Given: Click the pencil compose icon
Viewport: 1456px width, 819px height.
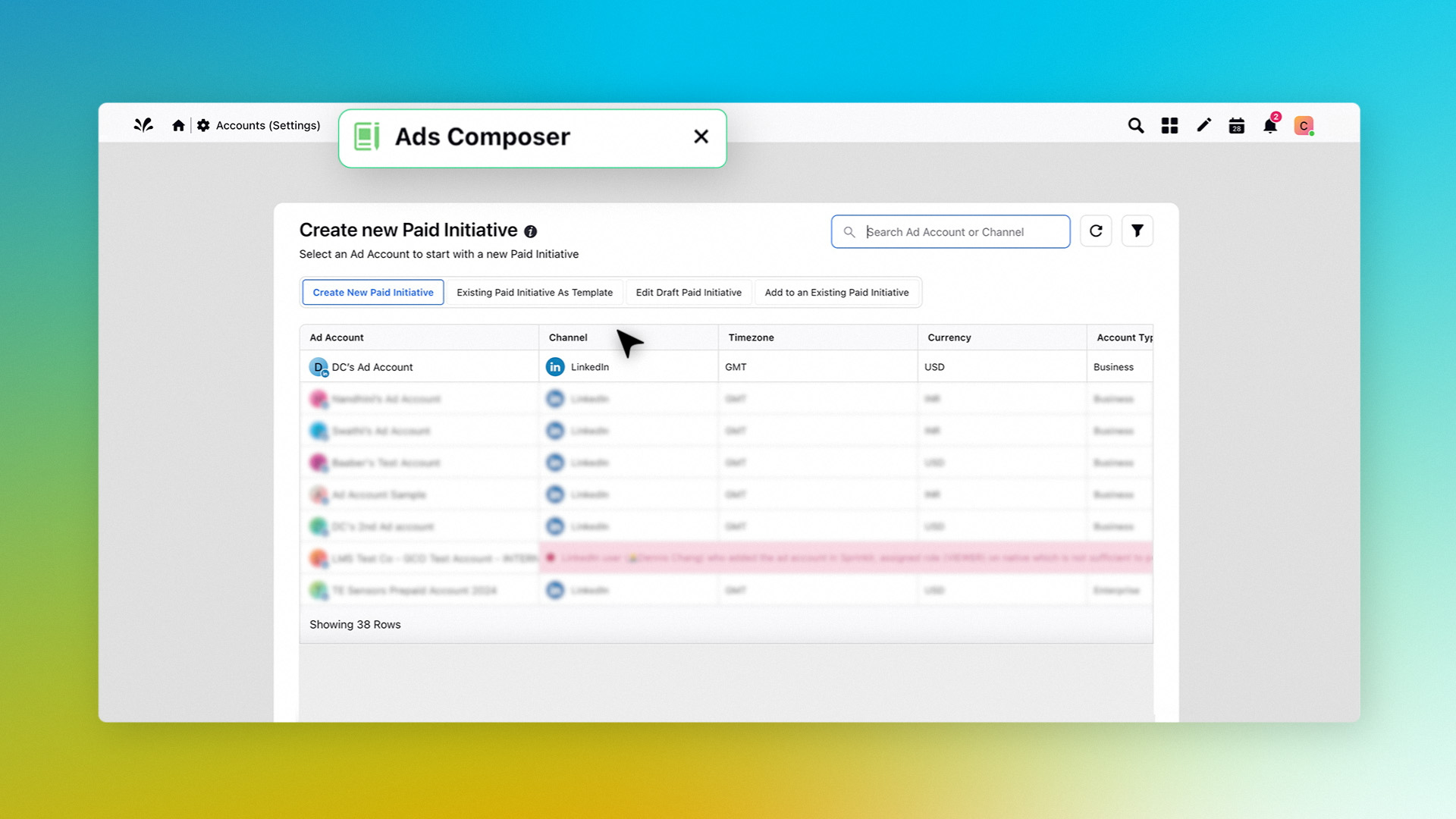Looking at the screenshot, I should point(1203,125).
